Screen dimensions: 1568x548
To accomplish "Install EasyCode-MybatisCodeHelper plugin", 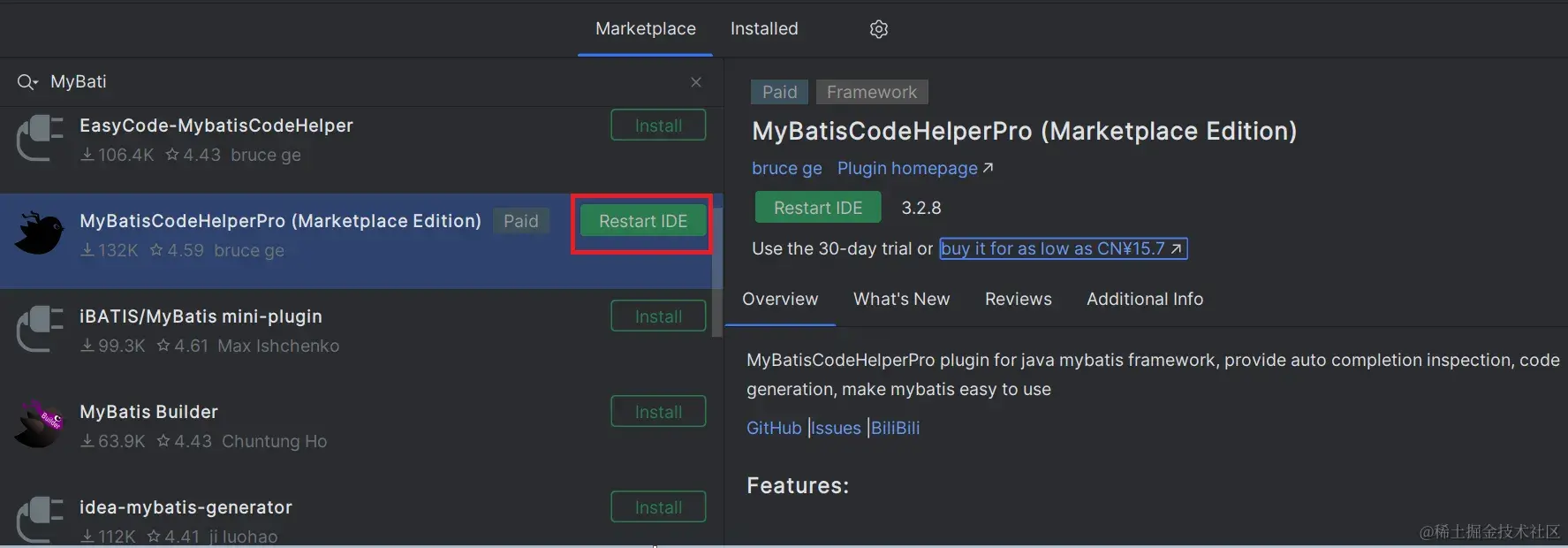I will (x=658, y=126).
